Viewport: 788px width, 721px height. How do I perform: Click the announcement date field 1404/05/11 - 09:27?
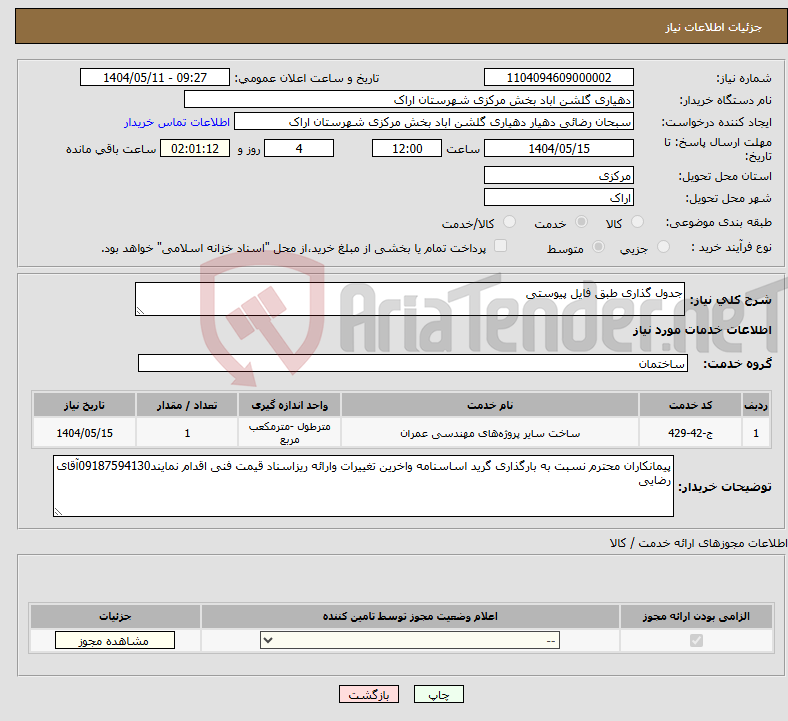click(x=155, y=77)
